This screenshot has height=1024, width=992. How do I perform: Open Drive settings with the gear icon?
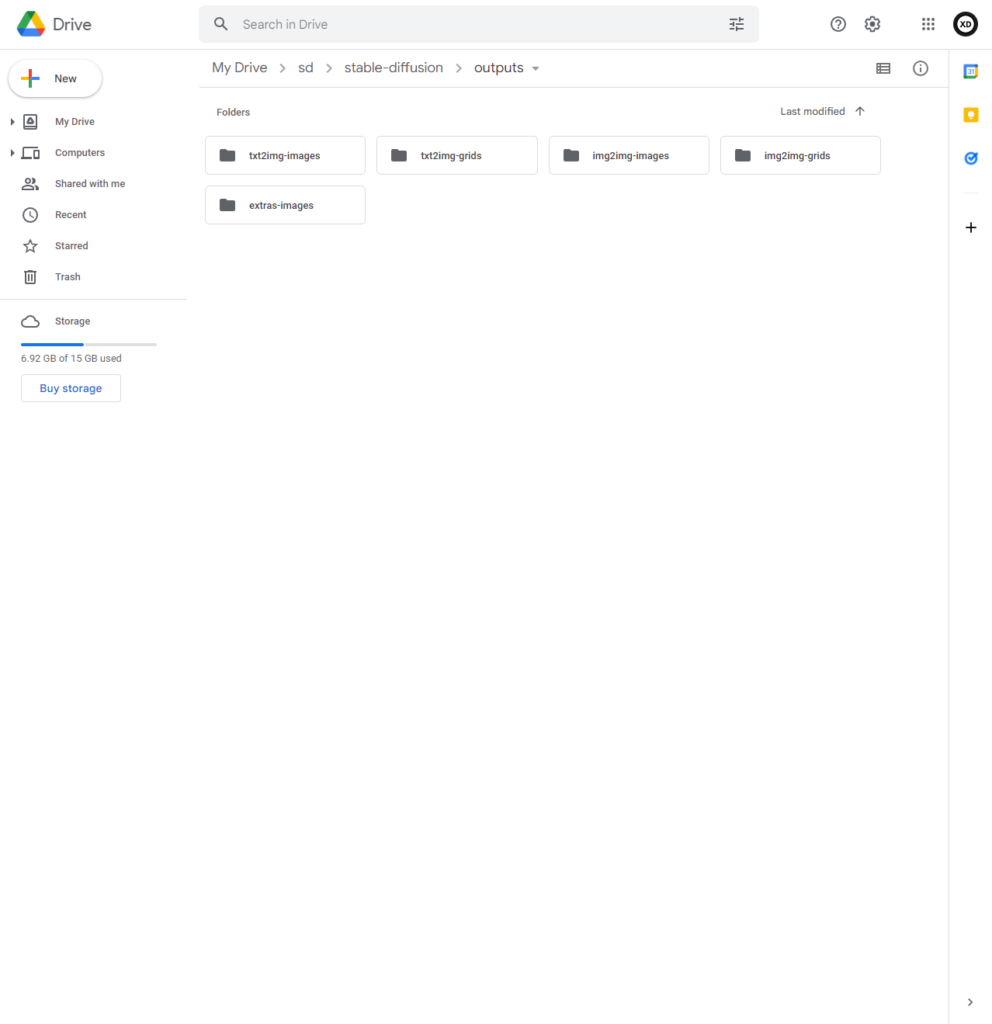coord(872,23)
